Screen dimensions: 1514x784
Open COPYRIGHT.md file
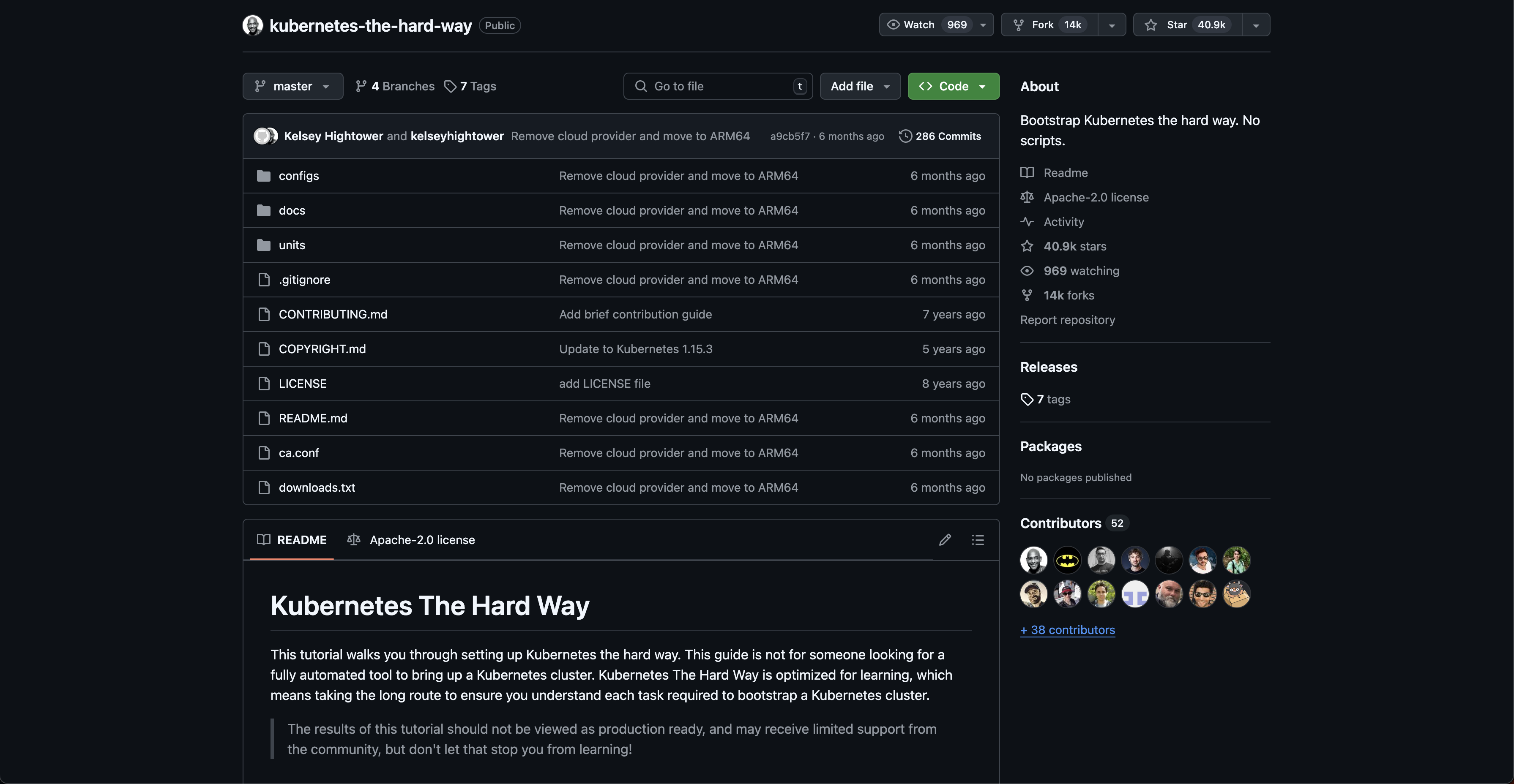point(322,349)
